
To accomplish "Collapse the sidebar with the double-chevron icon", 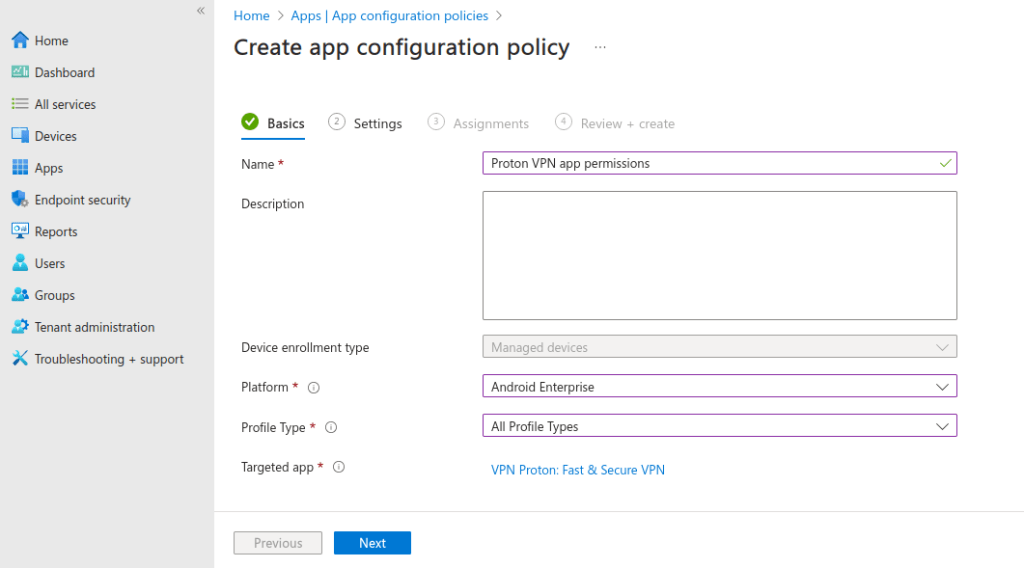I will [200, 10].
